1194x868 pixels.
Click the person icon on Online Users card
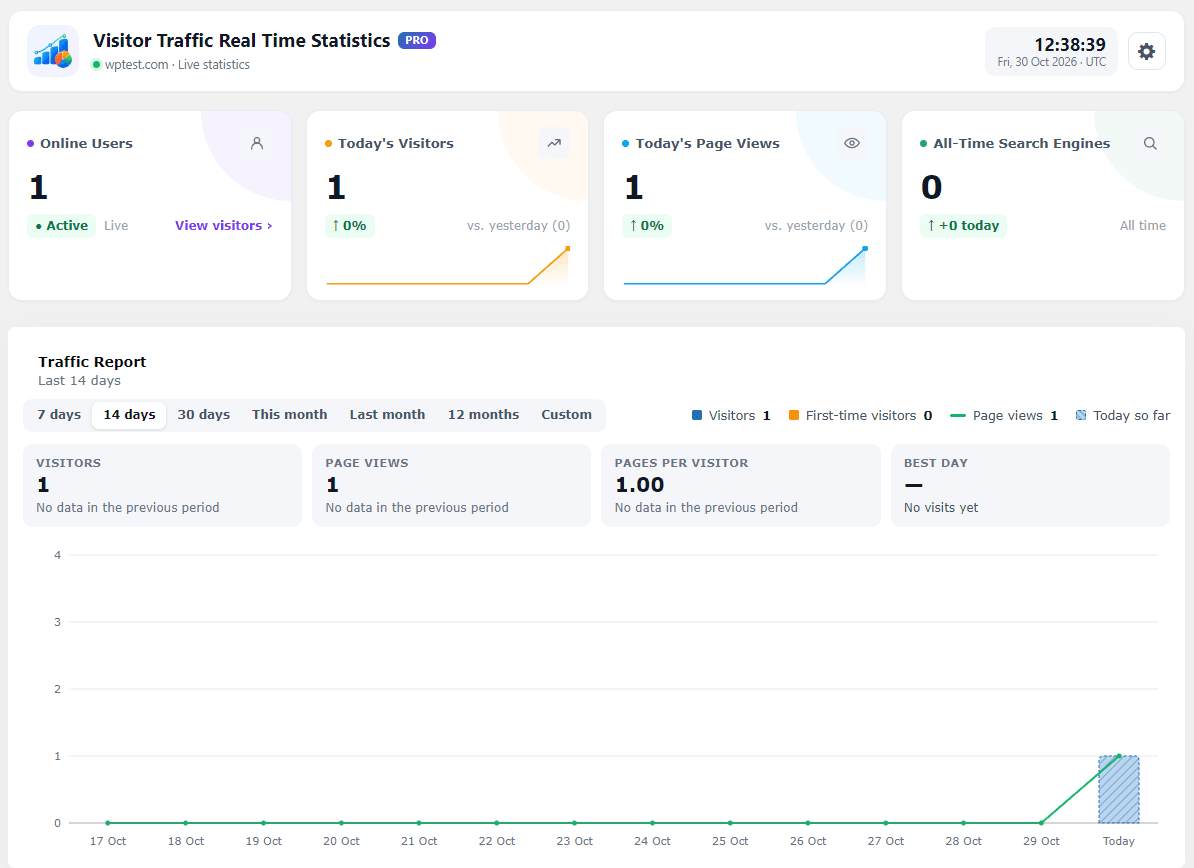(257, 143)
